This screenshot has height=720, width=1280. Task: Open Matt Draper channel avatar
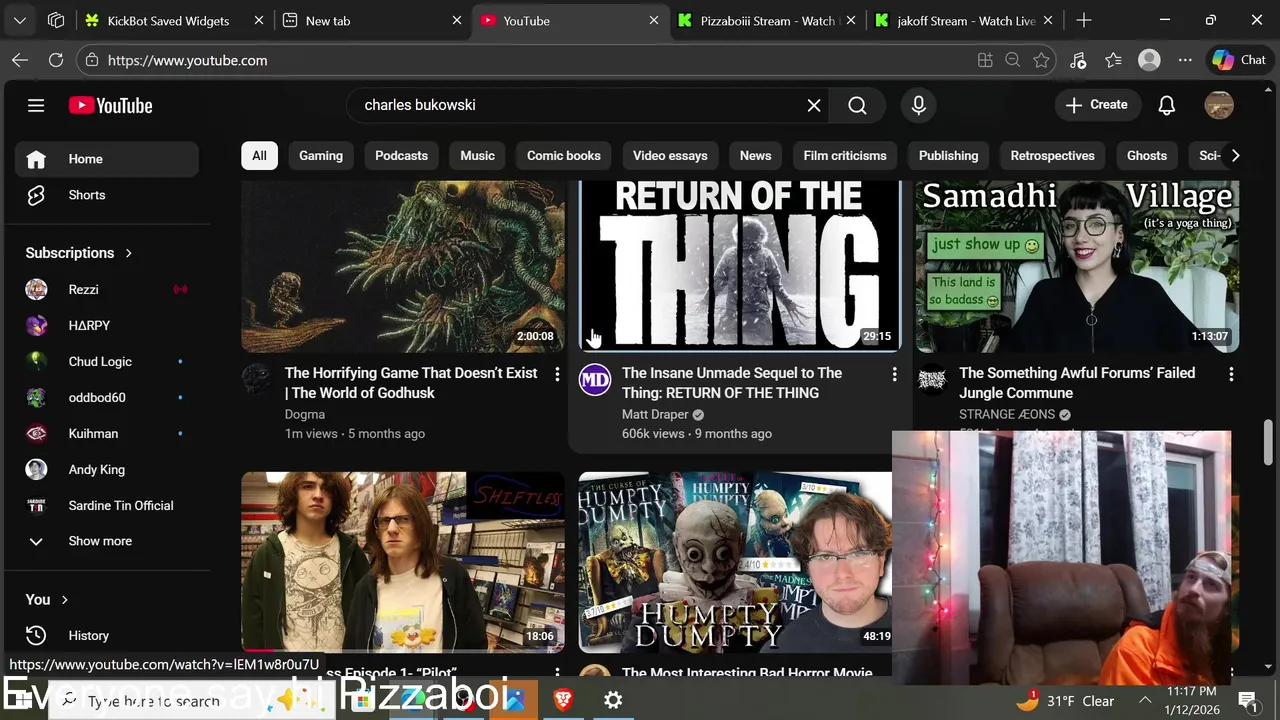coord(595,379)
